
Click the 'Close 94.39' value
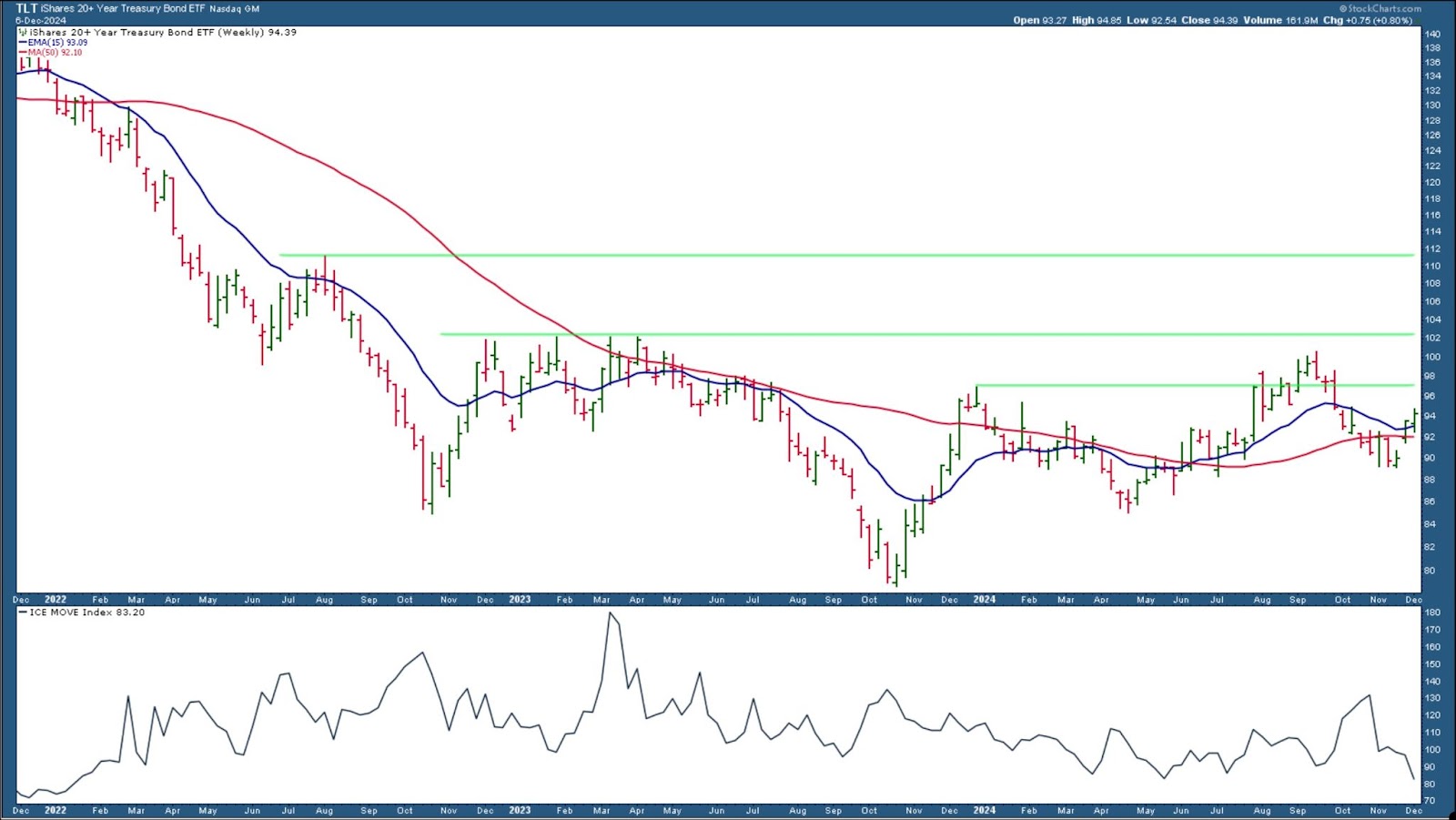click(1209, 20)
